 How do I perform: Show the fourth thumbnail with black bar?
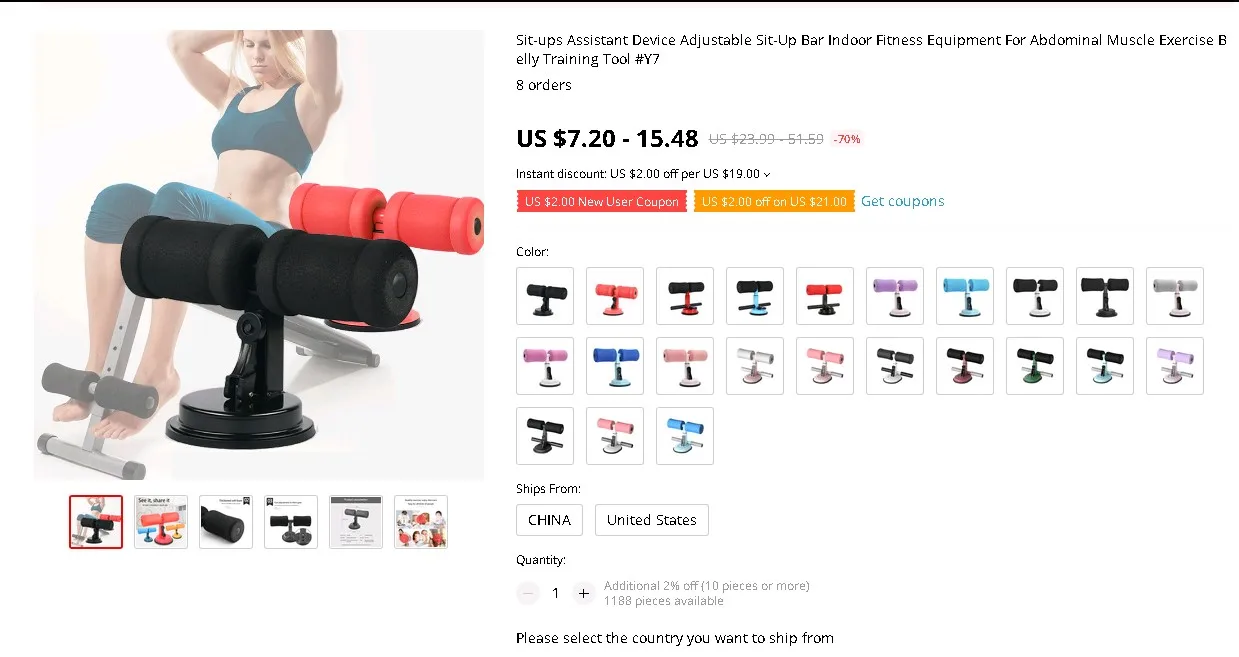tap(291, 522)
